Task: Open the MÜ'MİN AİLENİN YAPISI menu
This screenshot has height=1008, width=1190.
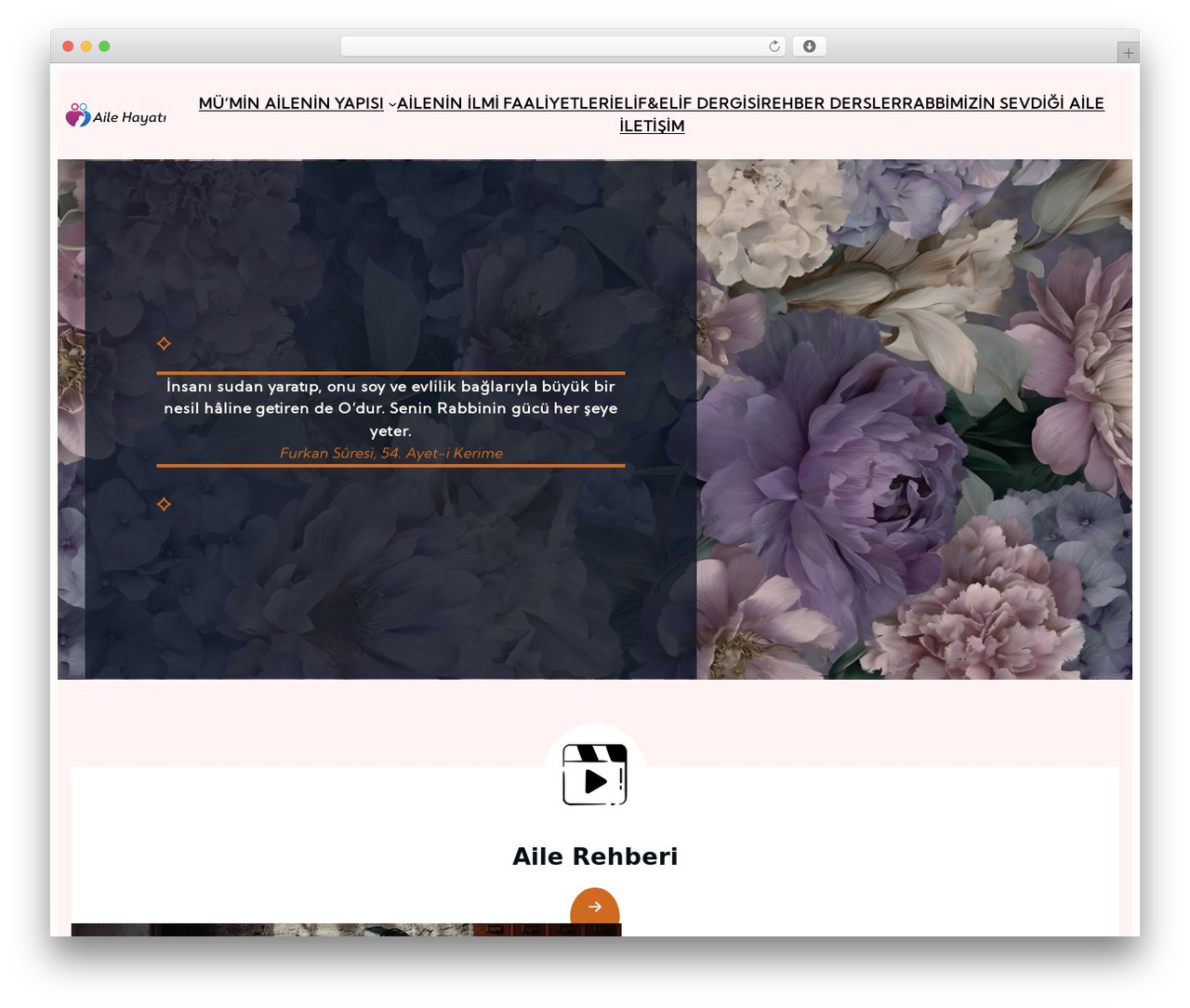Action: (291, 103)
